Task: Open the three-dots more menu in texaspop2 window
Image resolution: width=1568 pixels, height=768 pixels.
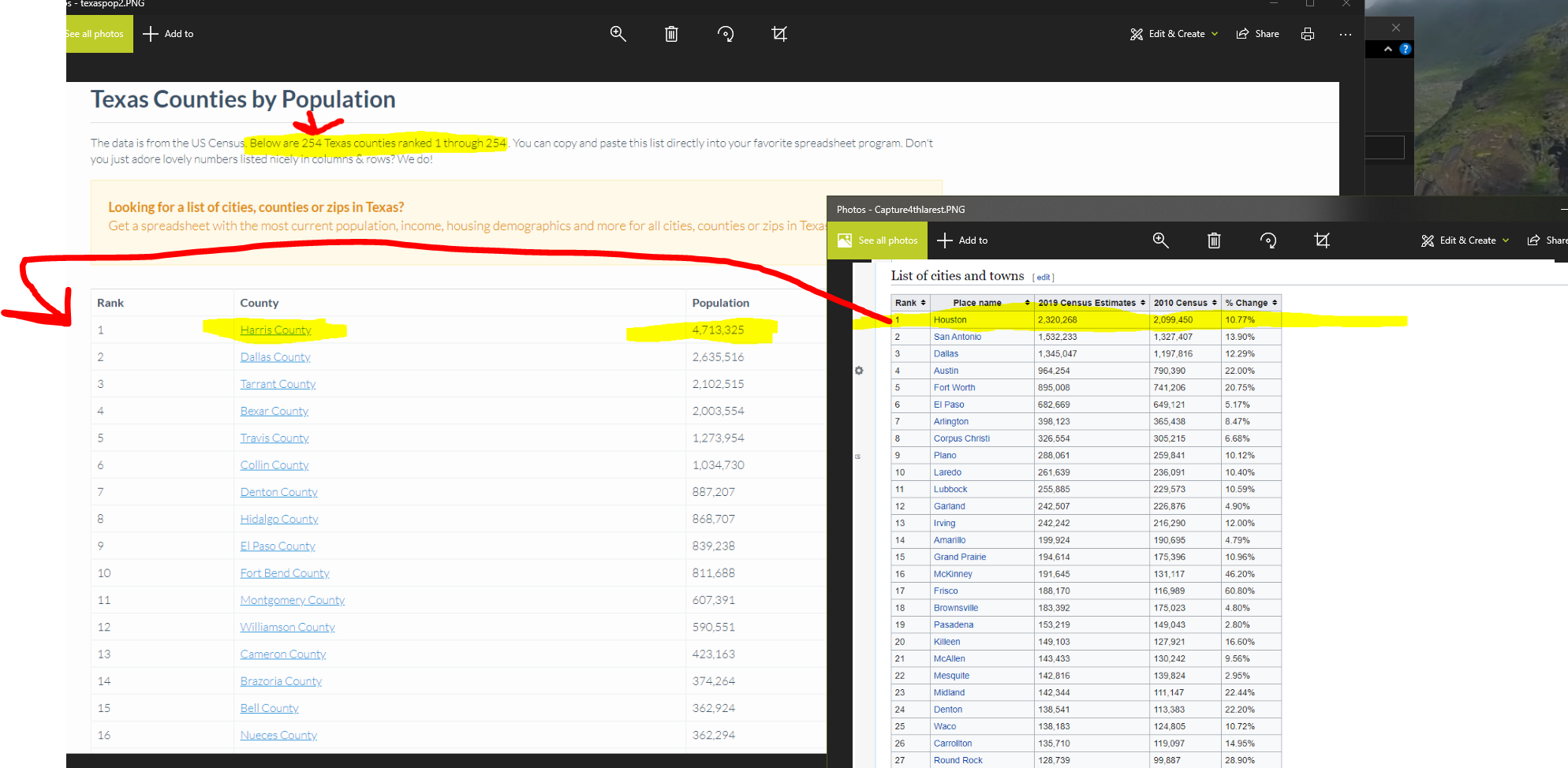Action: (1346, 34)
